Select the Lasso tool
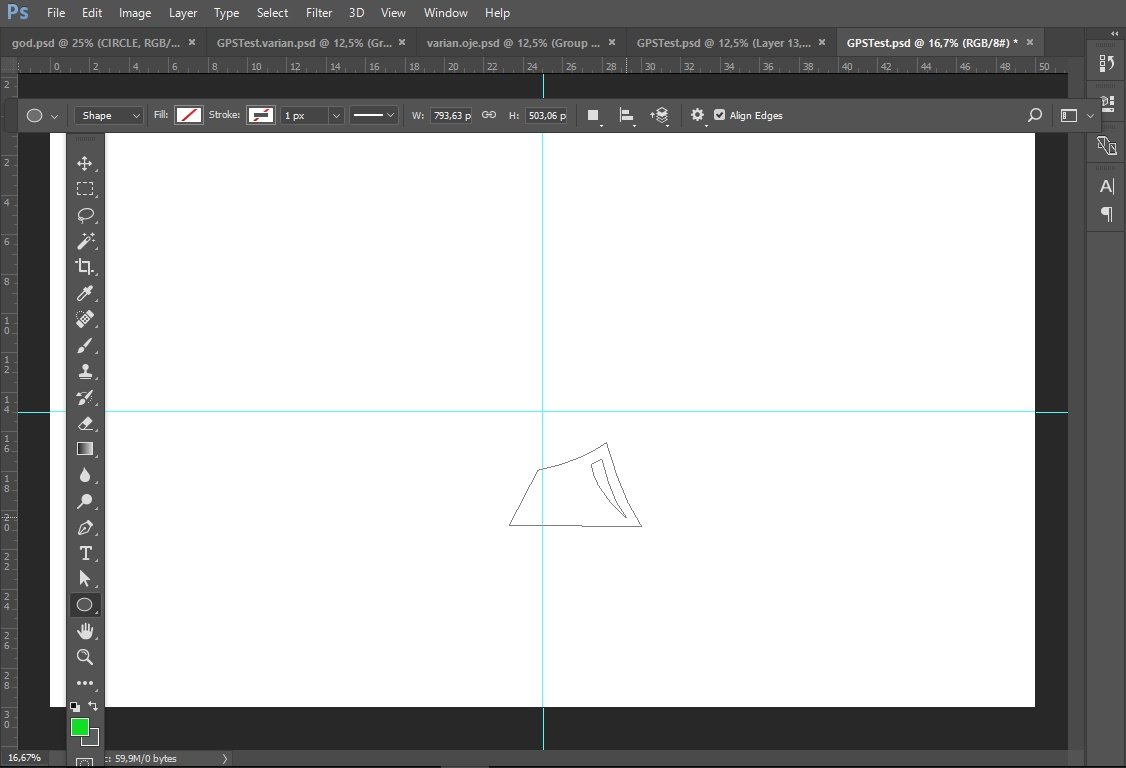 85,215
